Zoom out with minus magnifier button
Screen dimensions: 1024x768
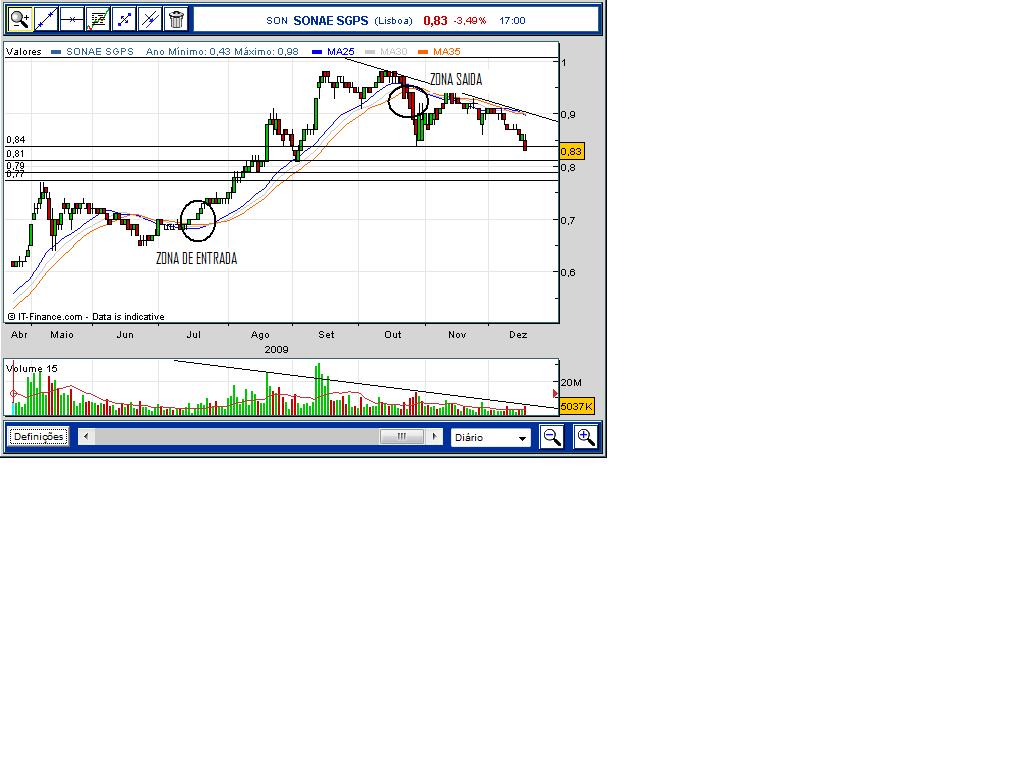click(552, 437)
